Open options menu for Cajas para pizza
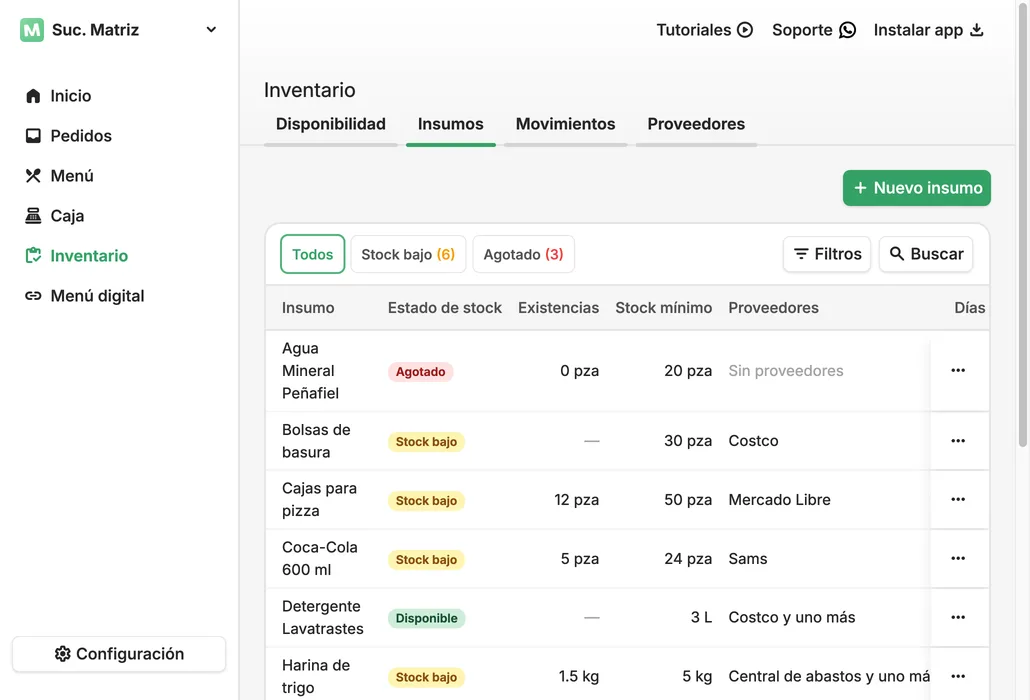Screen dimensions: 1030x700 point(958,500)
